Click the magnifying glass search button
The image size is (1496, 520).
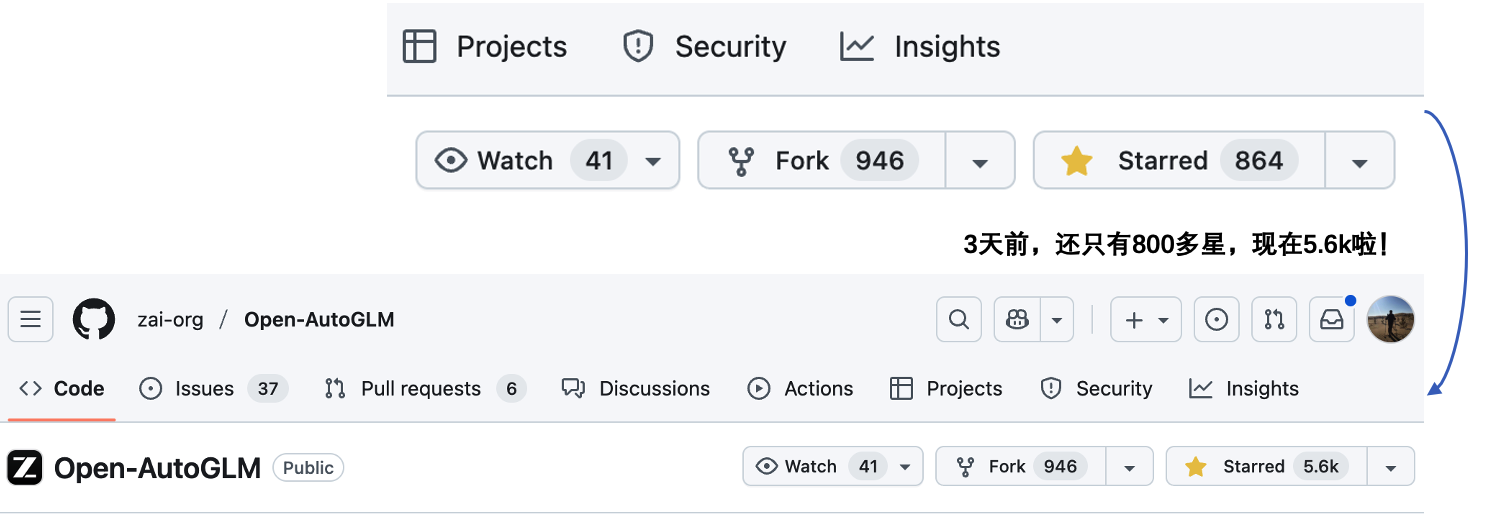point(958,320)
